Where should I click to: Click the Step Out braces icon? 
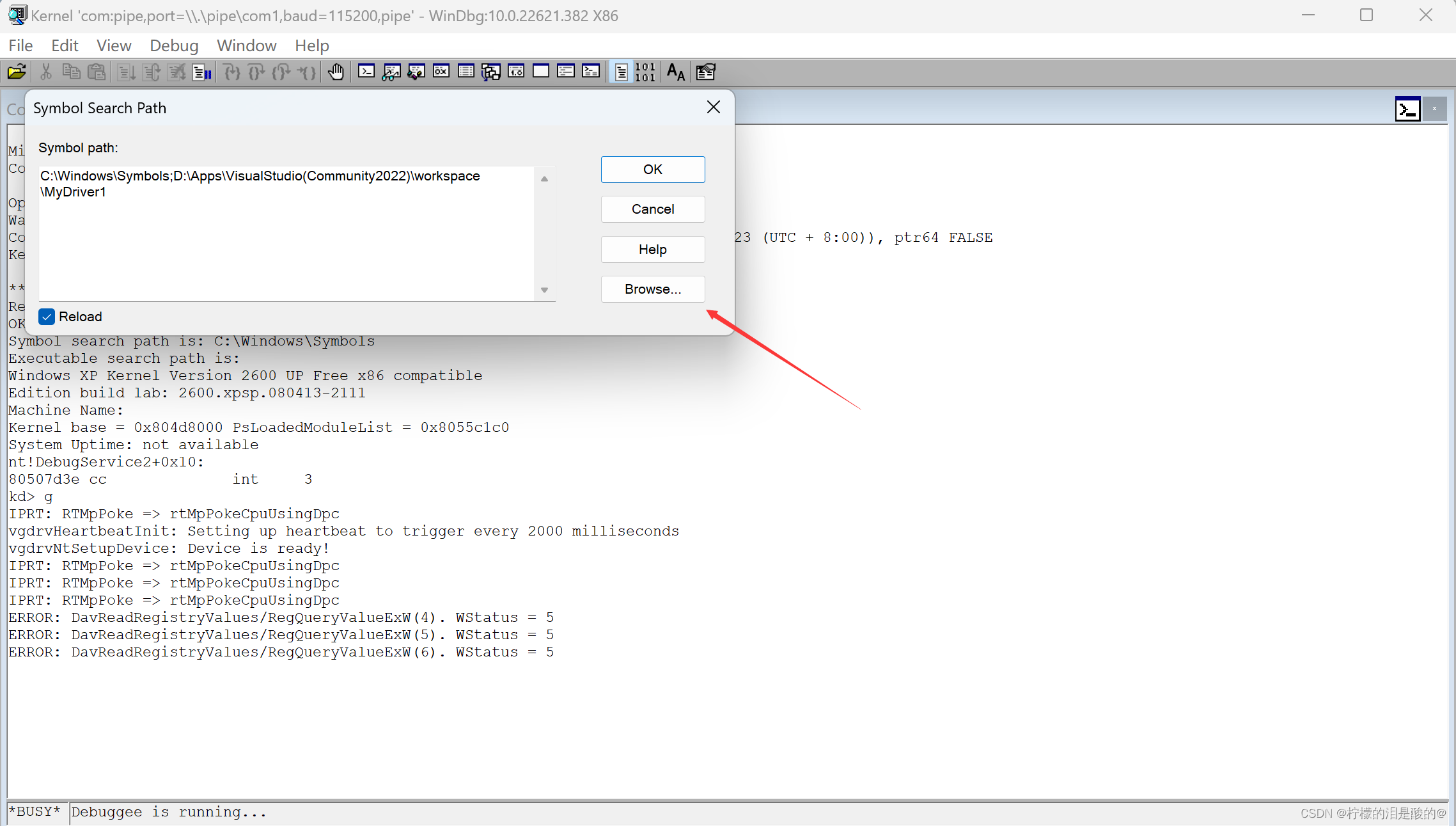(281, 72)
